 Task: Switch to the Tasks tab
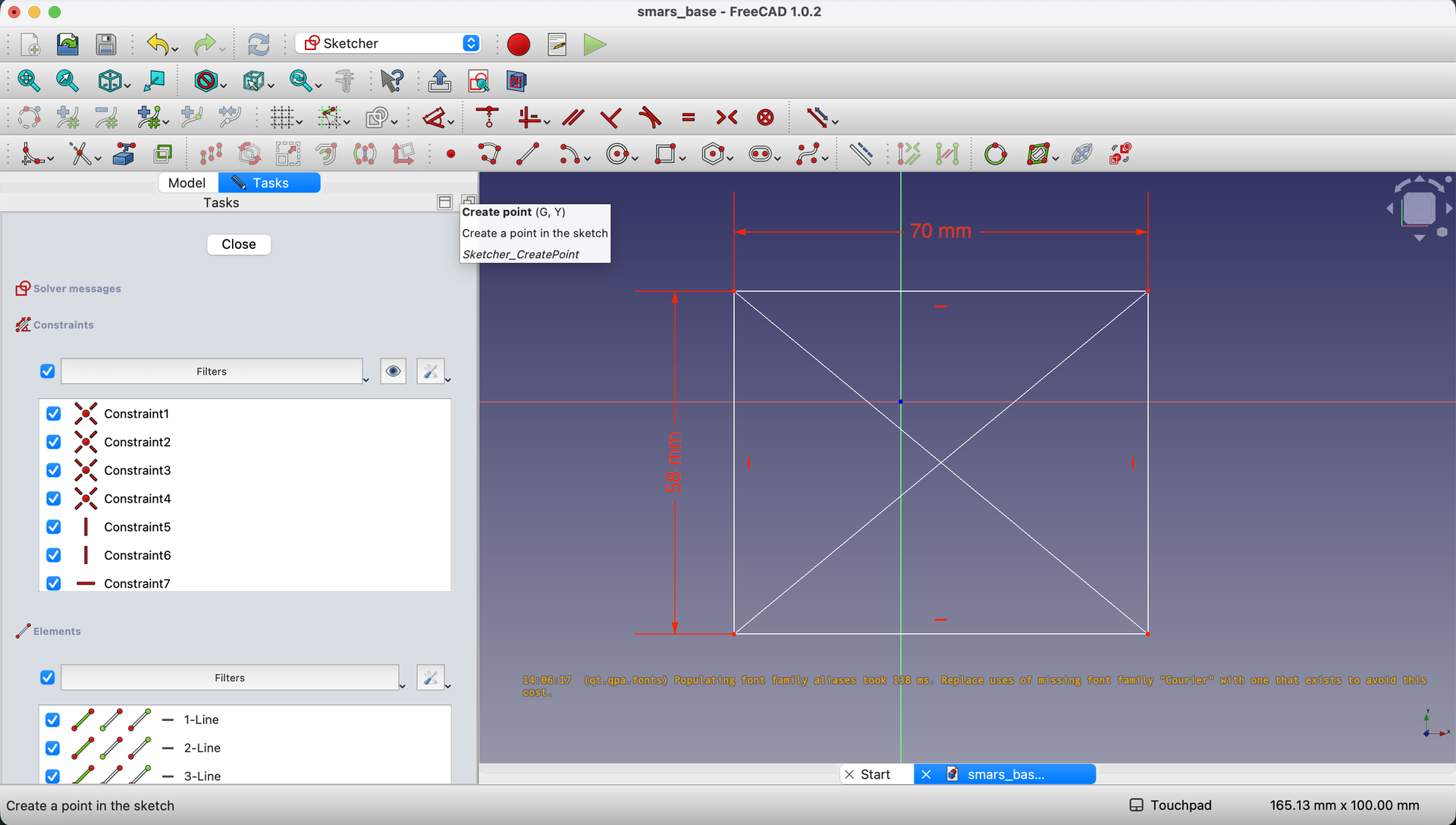269,183
